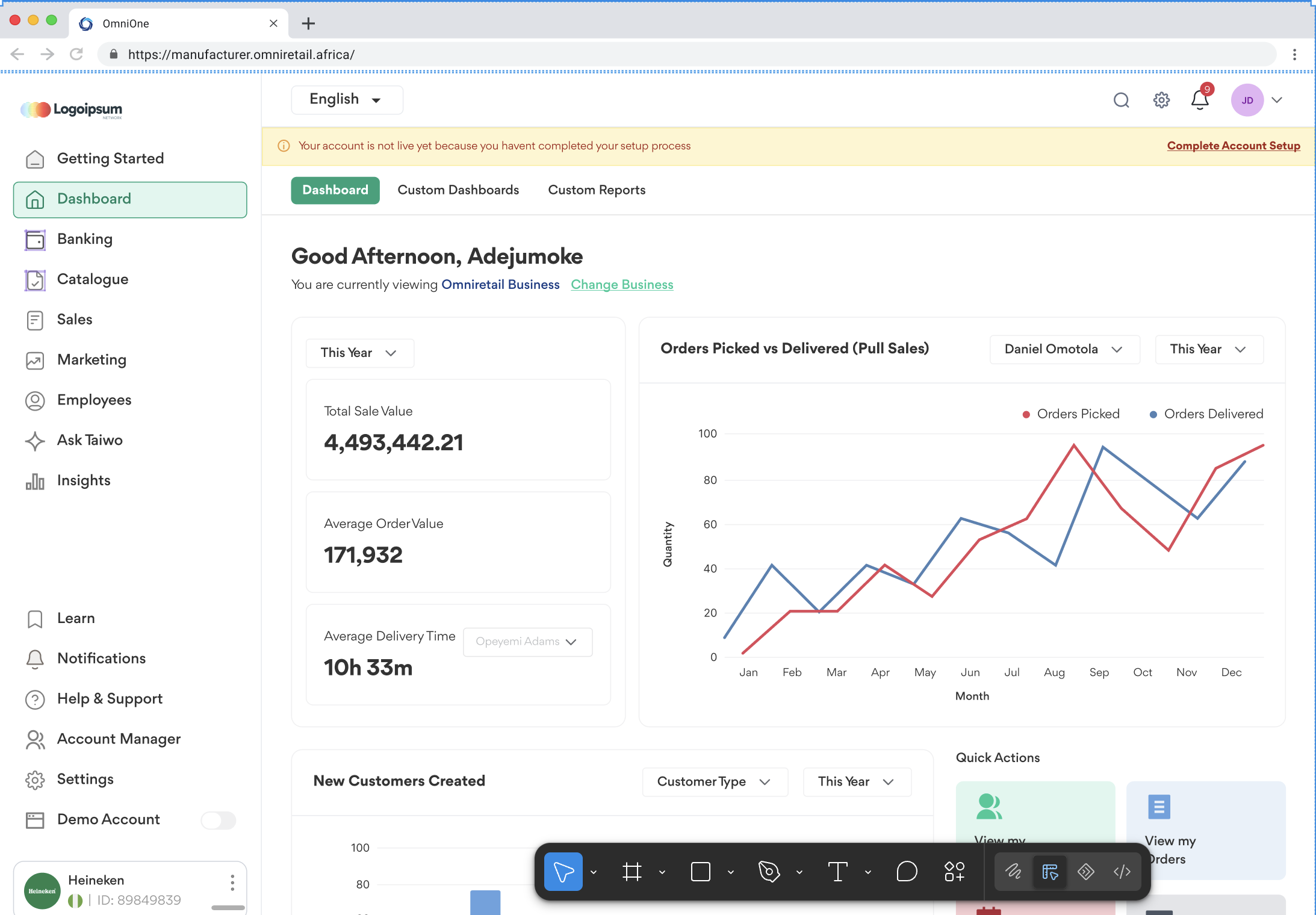This screenshot has height=915, width=1316.
Task: Open search with the header magnifier icon
Action: pos(1121,100)
